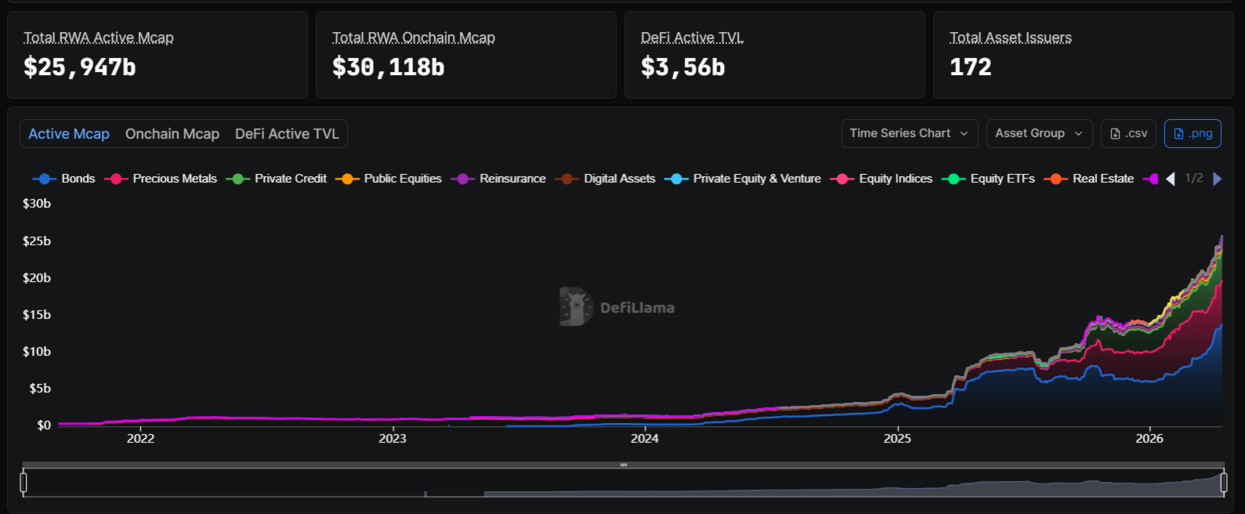Grab the left range selector handle
This screenshot has height=514, width=1245.
coord(24,483)
